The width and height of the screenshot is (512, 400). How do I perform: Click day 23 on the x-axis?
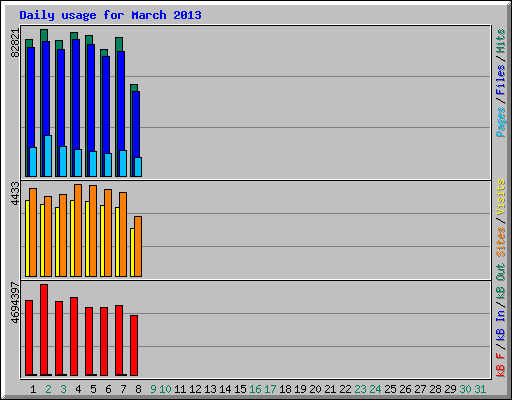pyautogui.click(x=360, y=389)
